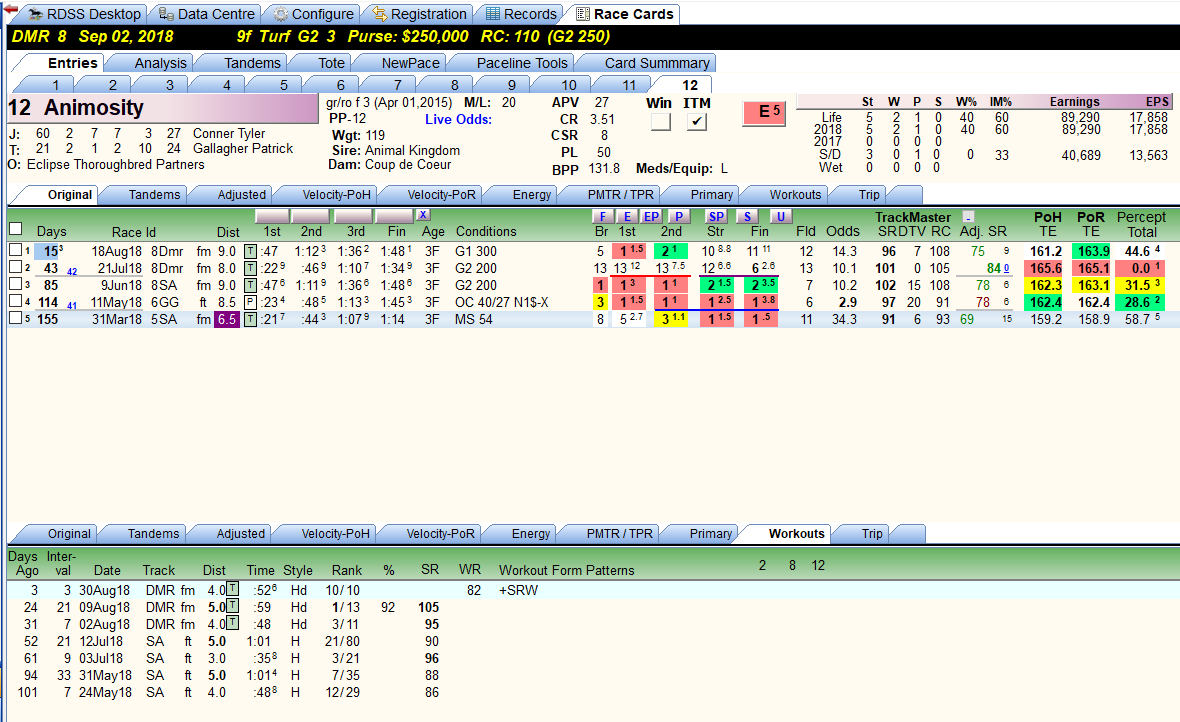Click the minus button beside TrackMaster

[x=969, y=217]
